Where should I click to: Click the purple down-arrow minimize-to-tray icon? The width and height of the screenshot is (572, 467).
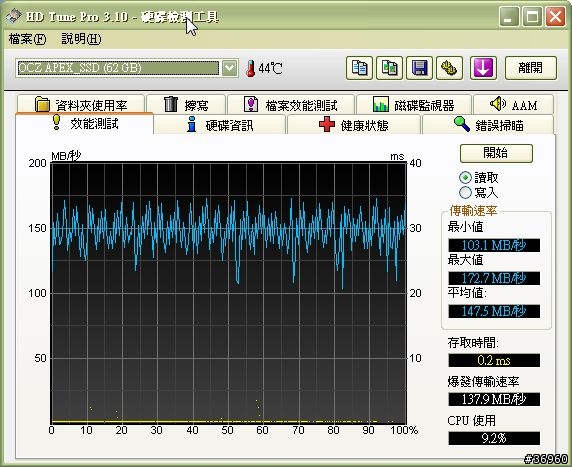(x=483, y=68)
